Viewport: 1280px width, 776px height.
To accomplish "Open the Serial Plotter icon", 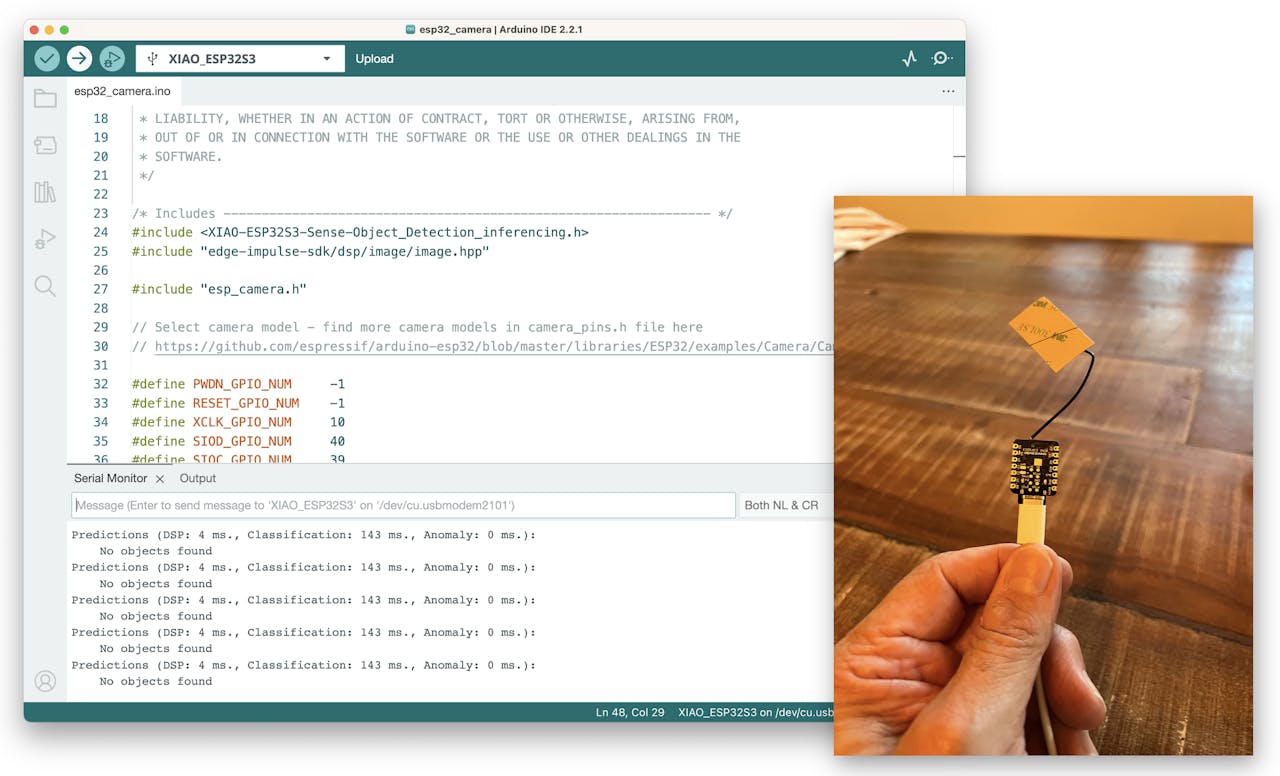I will pos(909,59).
